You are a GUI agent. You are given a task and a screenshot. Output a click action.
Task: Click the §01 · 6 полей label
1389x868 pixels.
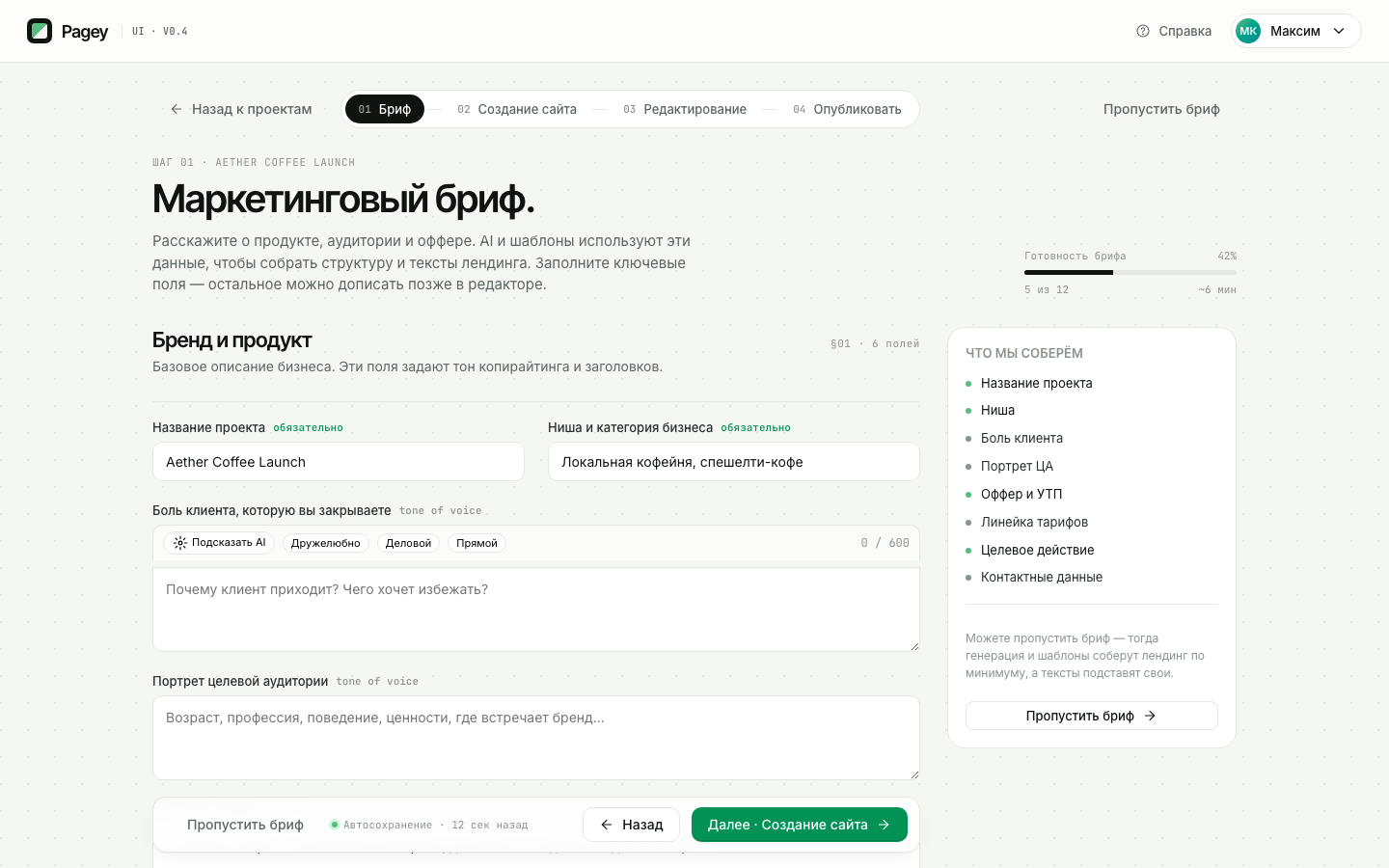(875, 343)
